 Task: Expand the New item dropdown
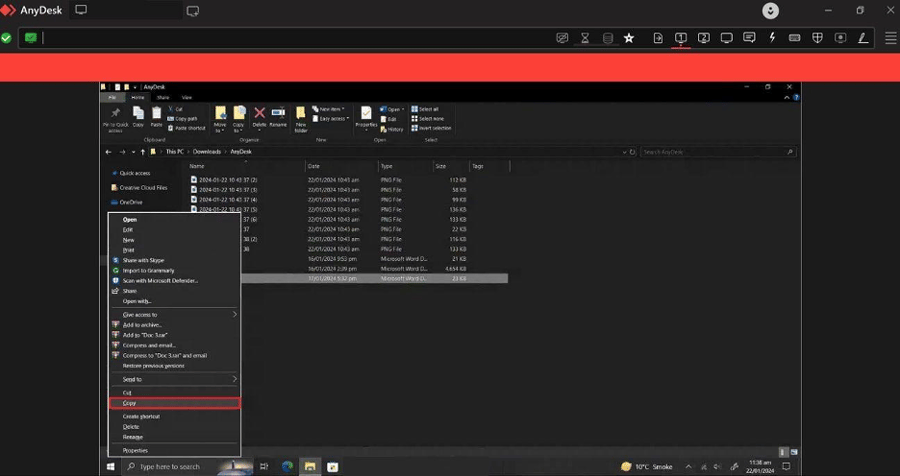click(x=328, y=109)
